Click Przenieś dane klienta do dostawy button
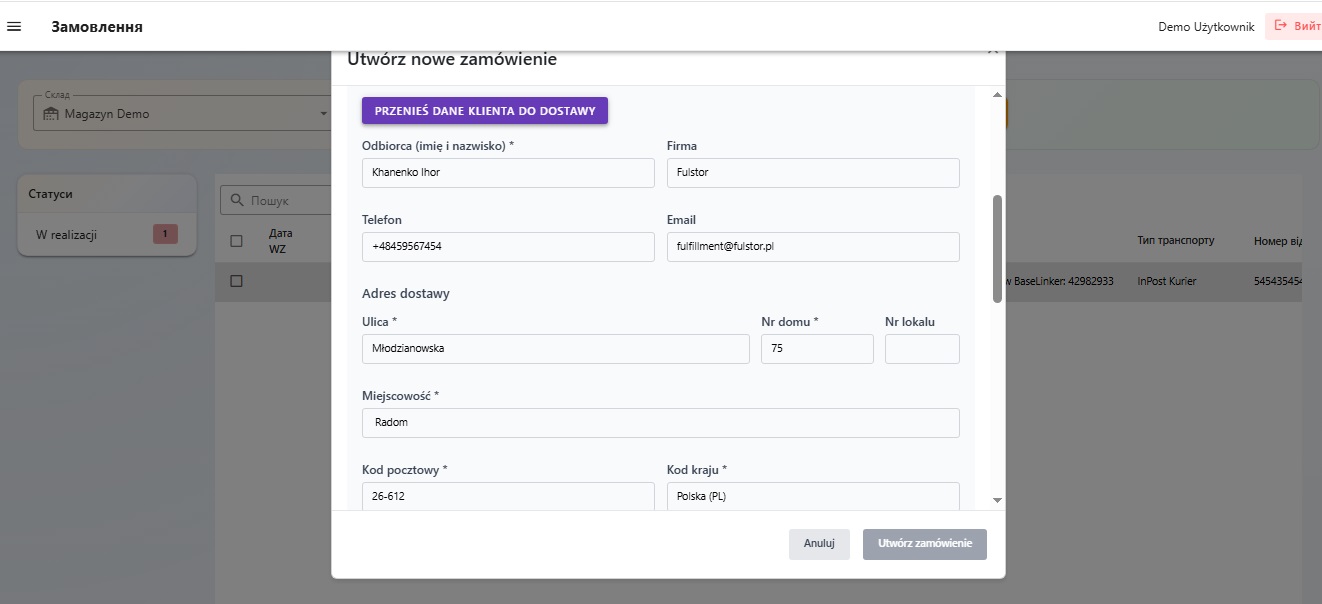The image size is (1322, 604). tap(485, 111)
